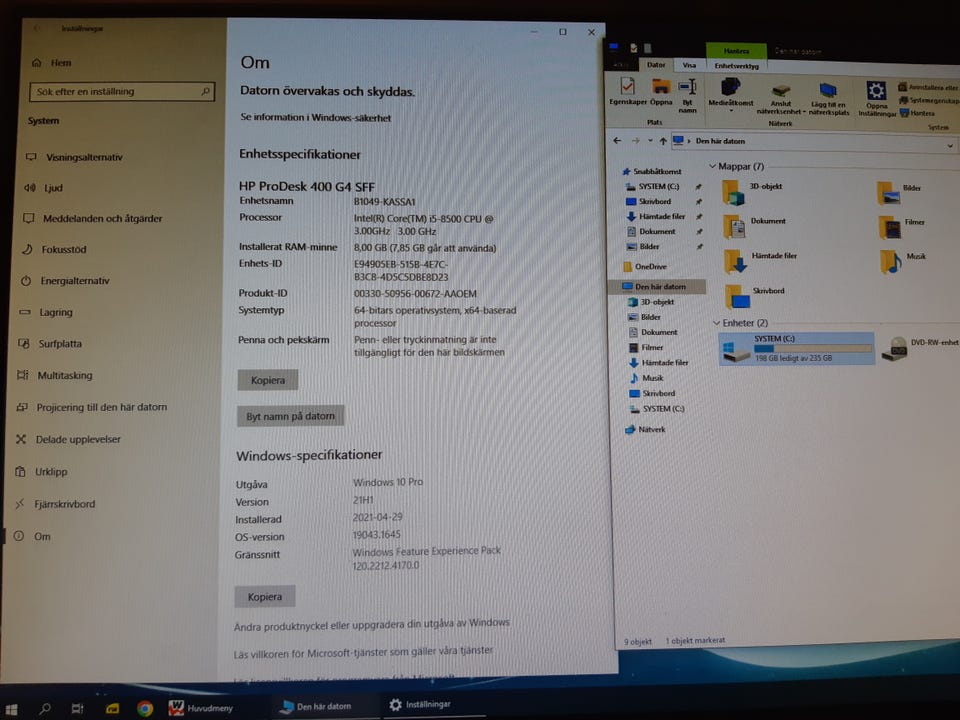Viewport: 960px width, 720px height.
Task: Collapse the Enheter (2) group
Action: point(716,323)
